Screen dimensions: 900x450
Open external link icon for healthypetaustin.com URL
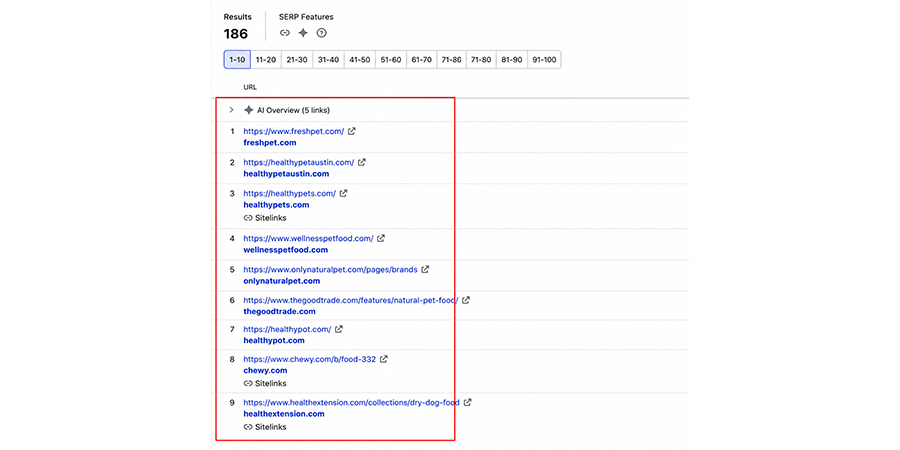[x=362, y=162]
